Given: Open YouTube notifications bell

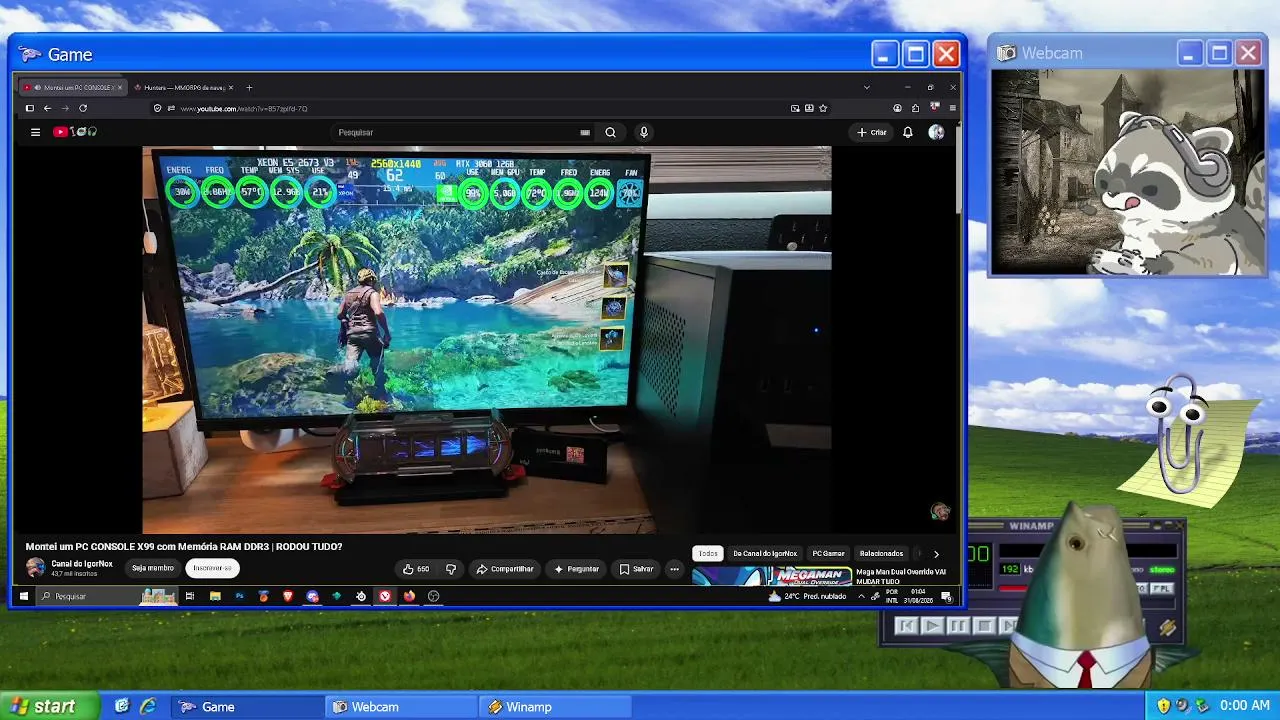Looking at the screenshot, I should 908,132.
